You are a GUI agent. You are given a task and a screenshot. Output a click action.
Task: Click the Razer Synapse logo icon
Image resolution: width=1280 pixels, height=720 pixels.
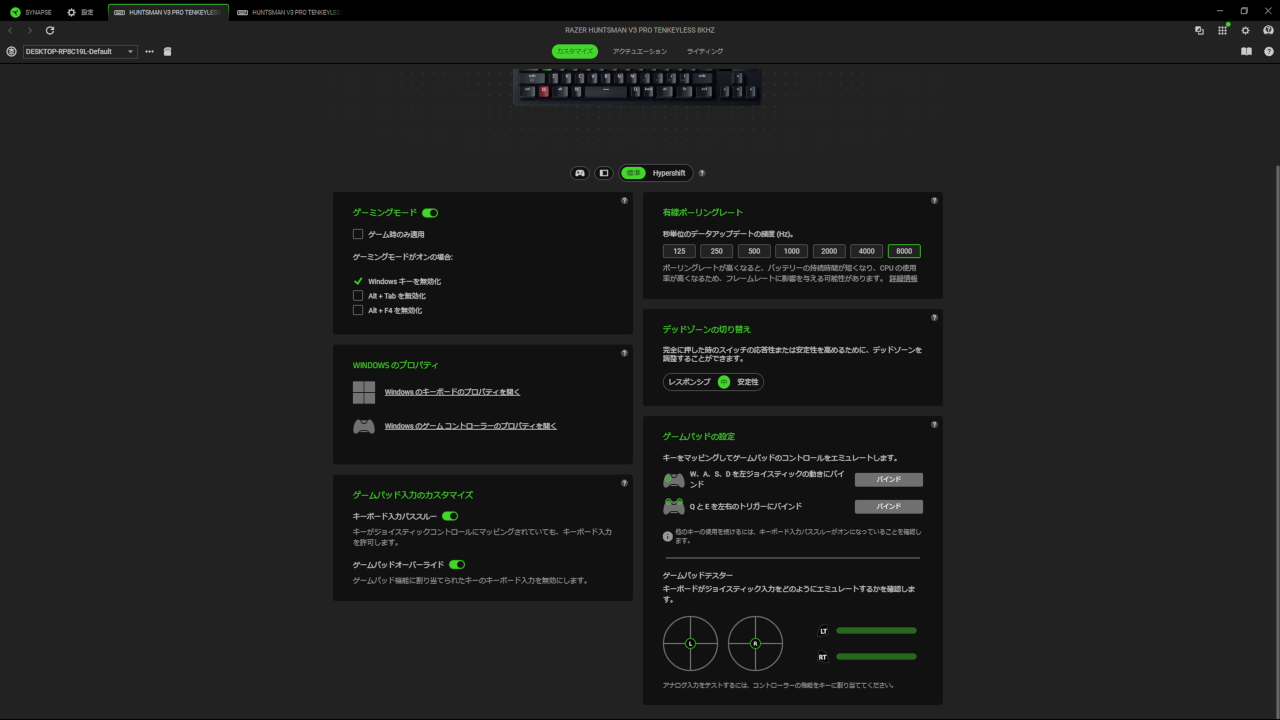[15, 12]
